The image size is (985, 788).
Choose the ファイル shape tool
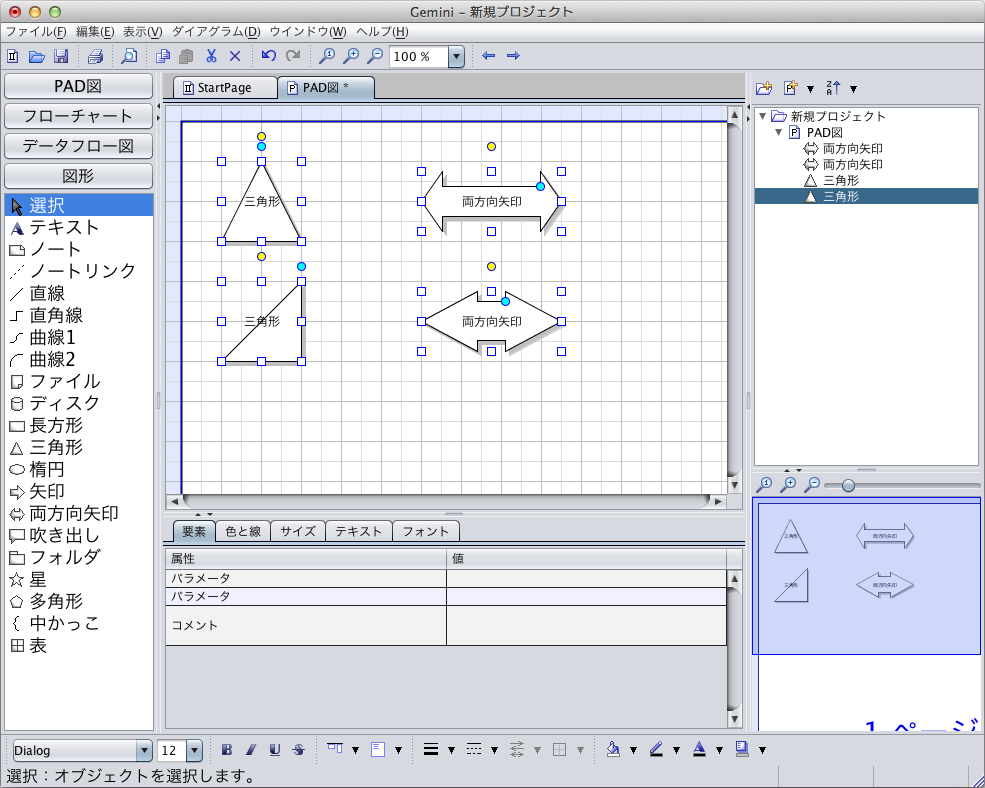(79, 381)
